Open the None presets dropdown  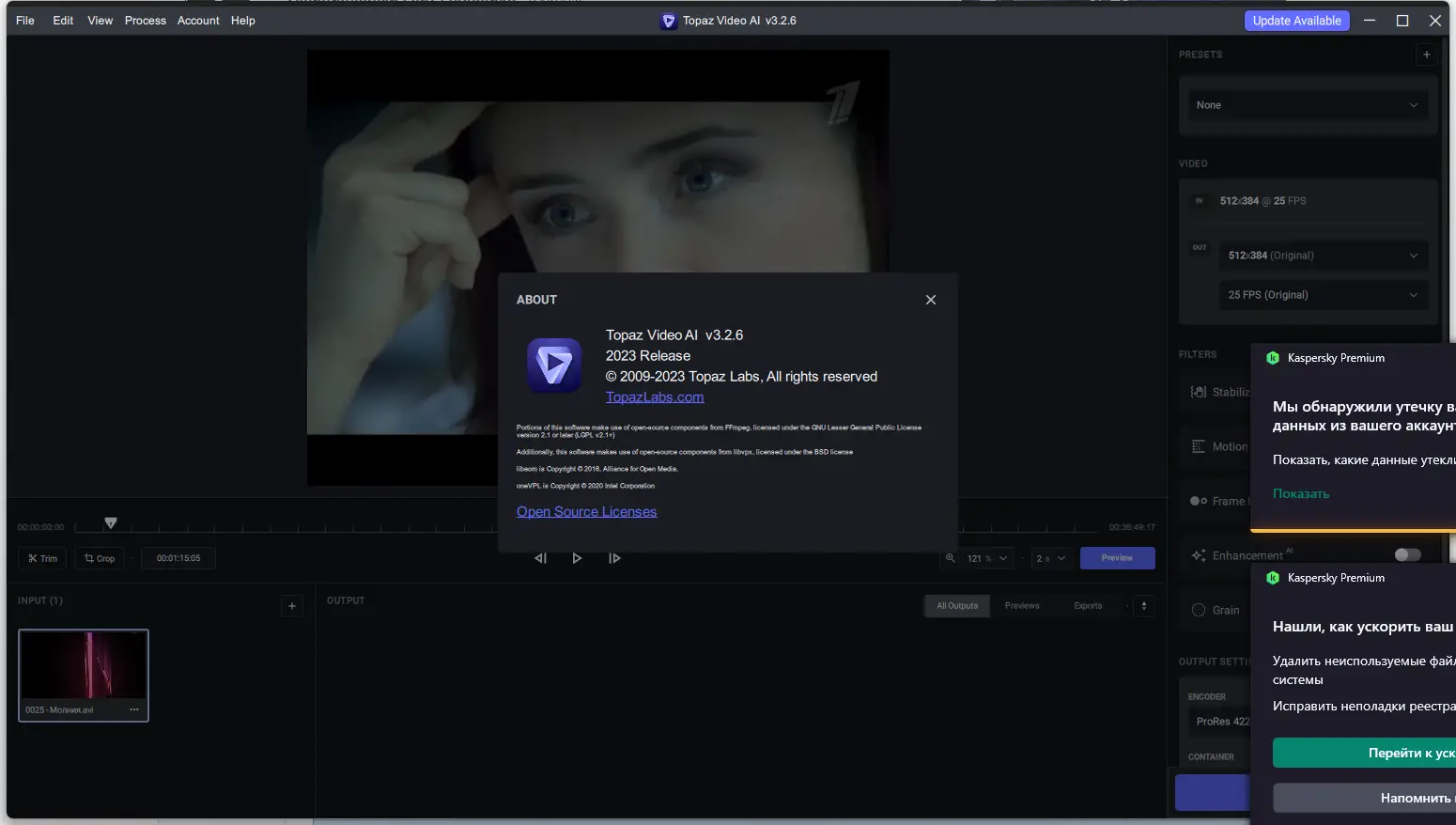coord(1306,104)
